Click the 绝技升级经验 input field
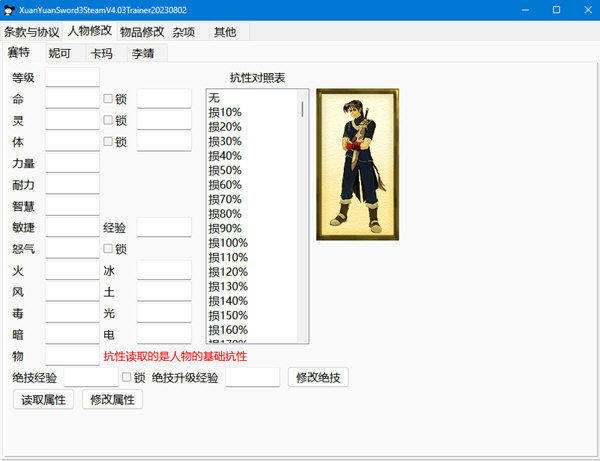The width and height of the screenshot is (600, 461). [253, 377]
